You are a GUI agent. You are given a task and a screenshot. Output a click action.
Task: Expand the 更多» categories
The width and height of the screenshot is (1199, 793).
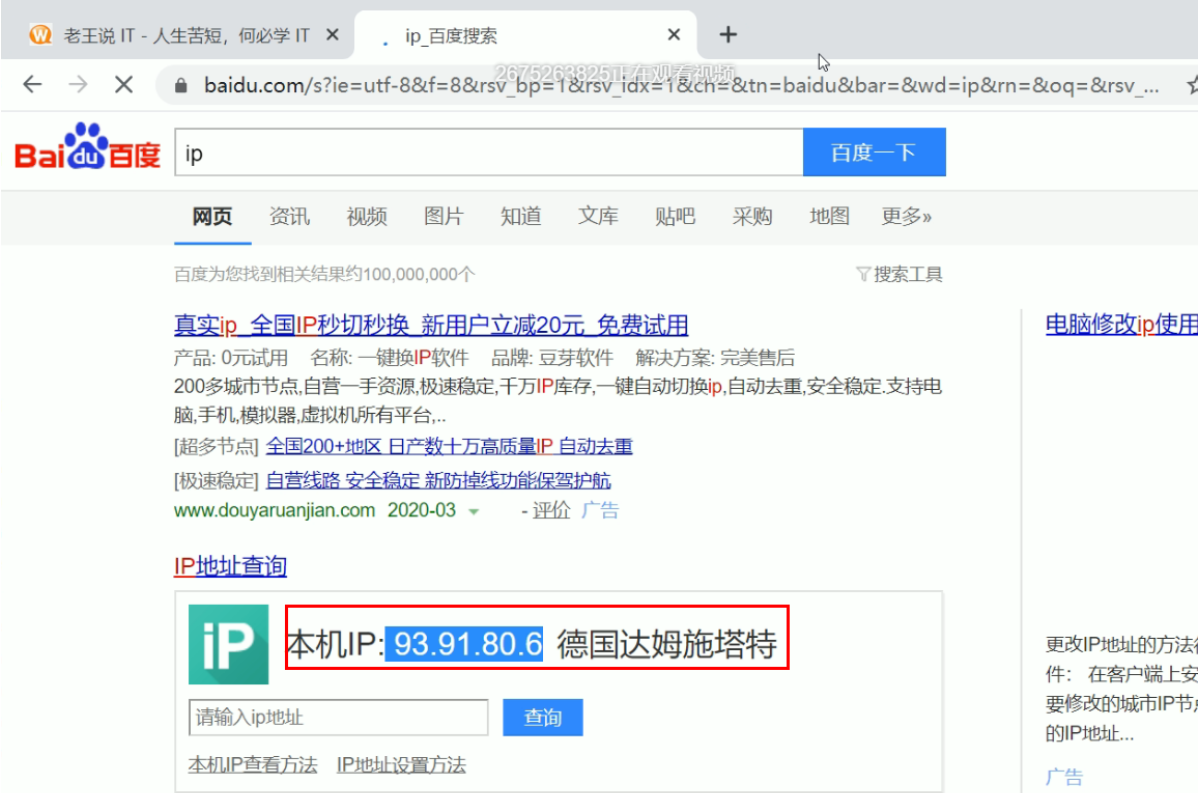coord(907,216)
